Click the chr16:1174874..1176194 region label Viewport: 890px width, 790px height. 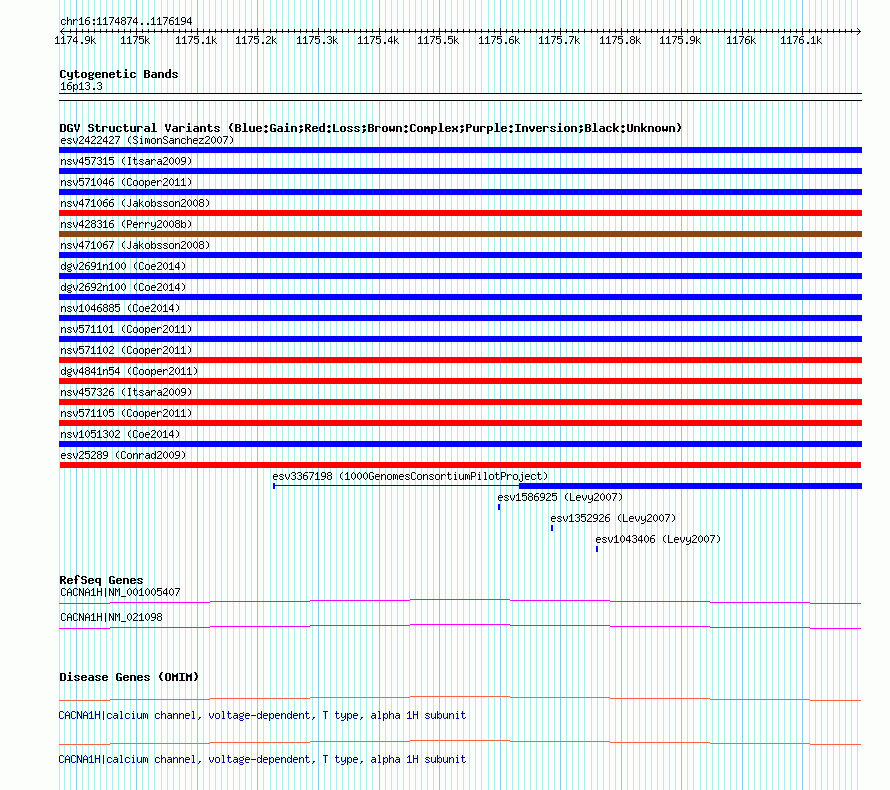tap(126, 22)
